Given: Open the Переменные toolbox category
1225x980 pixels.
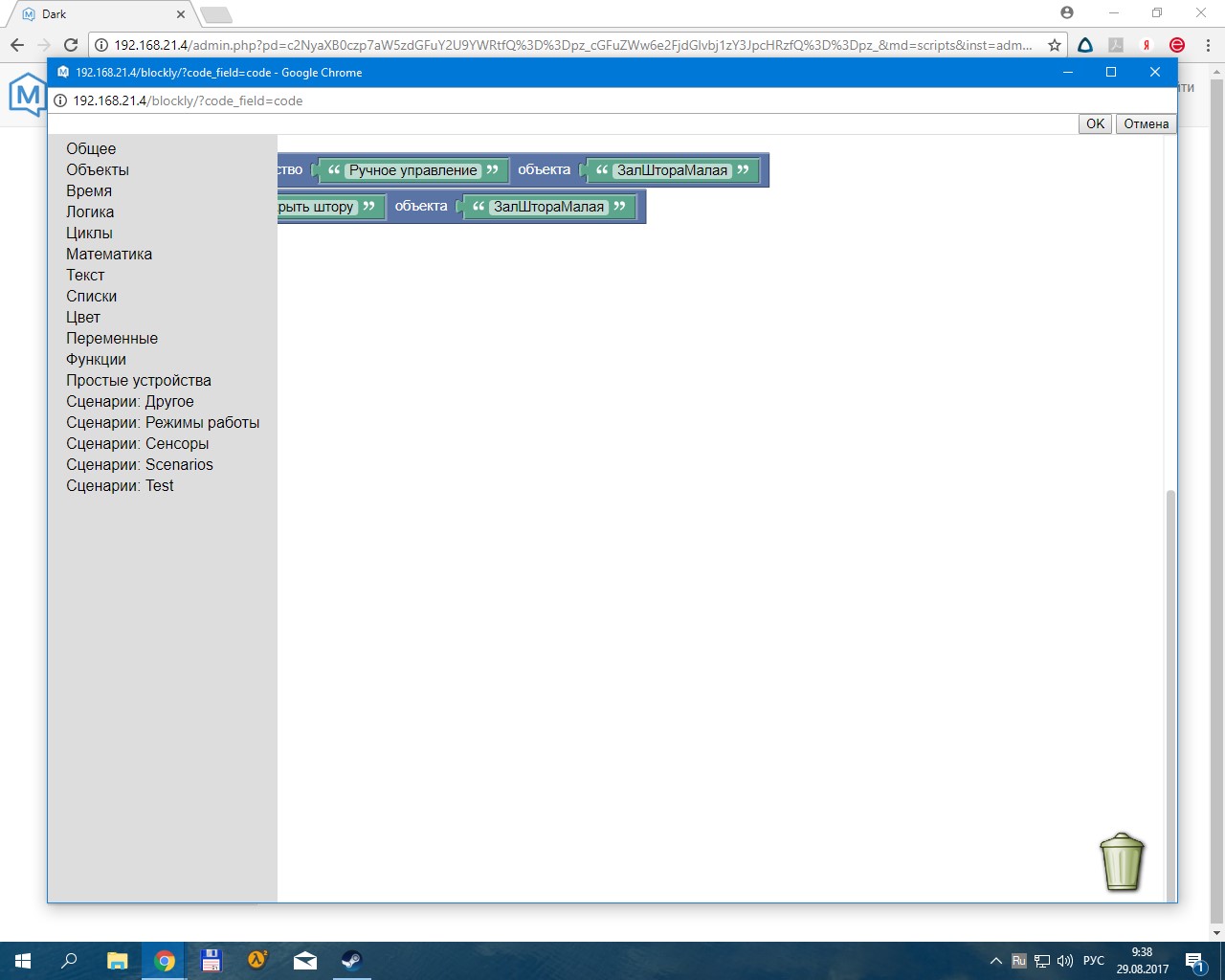Looking at the screenshot, I should click(x=112, y=338).
